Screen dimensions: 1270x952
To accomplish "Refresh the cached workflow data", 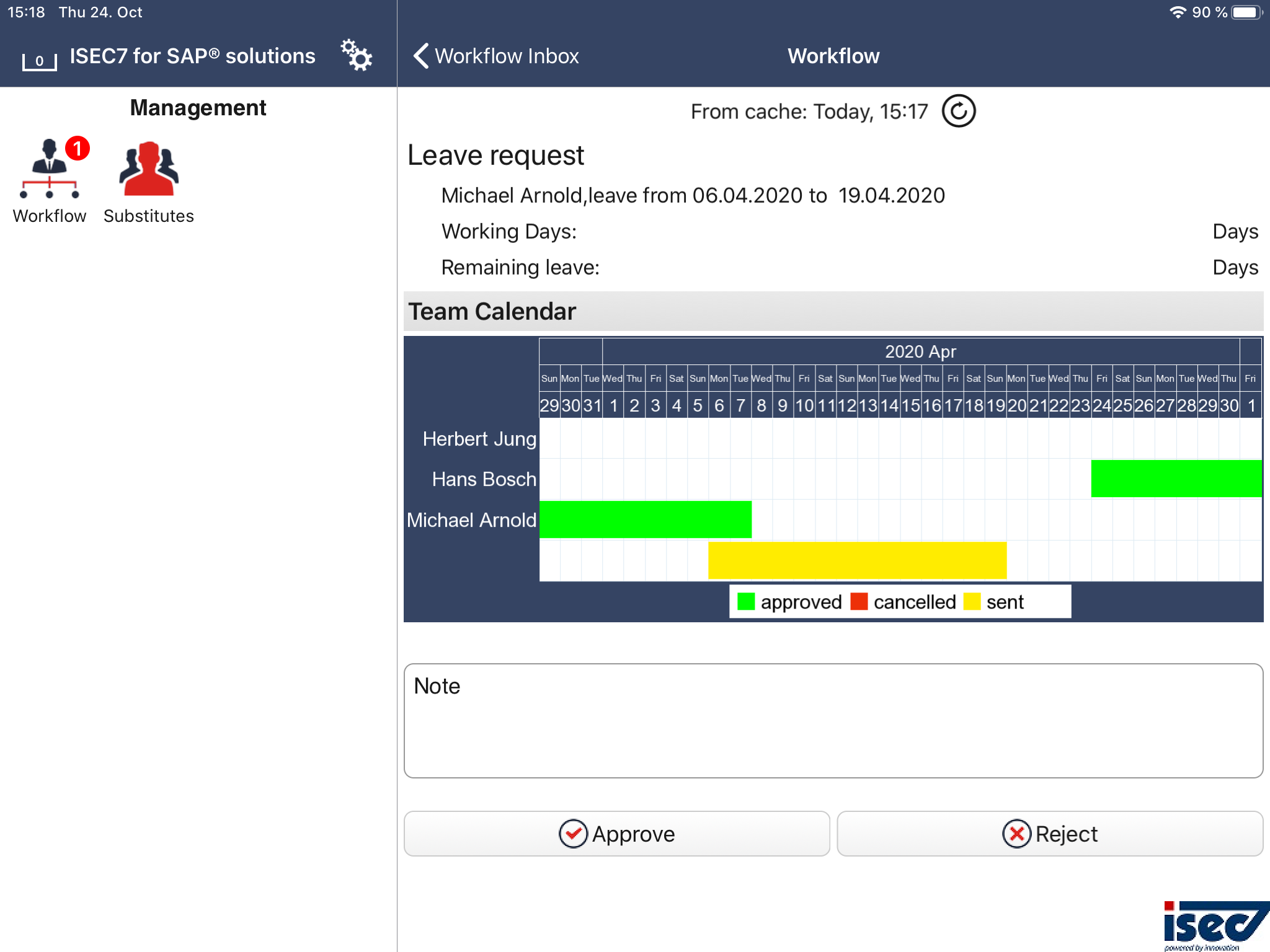I will point(958,111).
